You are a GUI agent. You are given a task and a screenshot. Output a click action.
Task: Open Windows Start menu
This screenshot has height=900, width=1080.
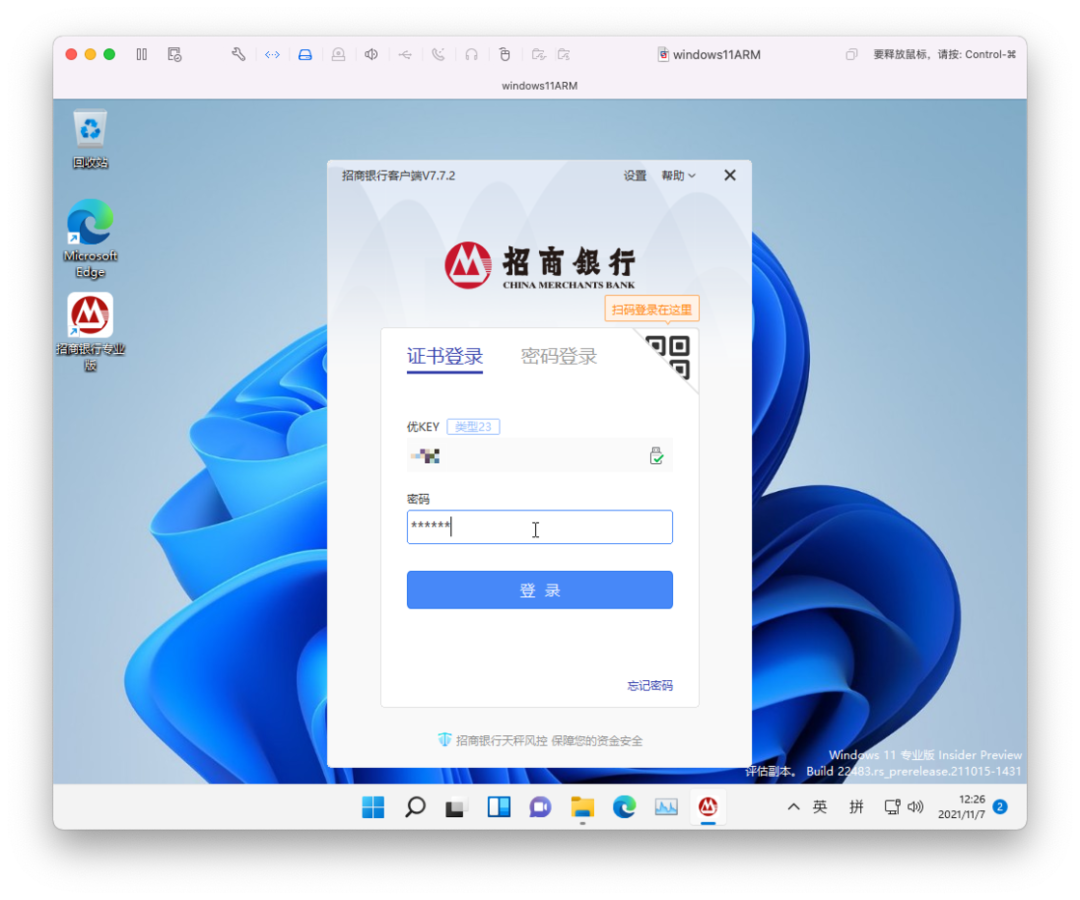click(373, 807)
